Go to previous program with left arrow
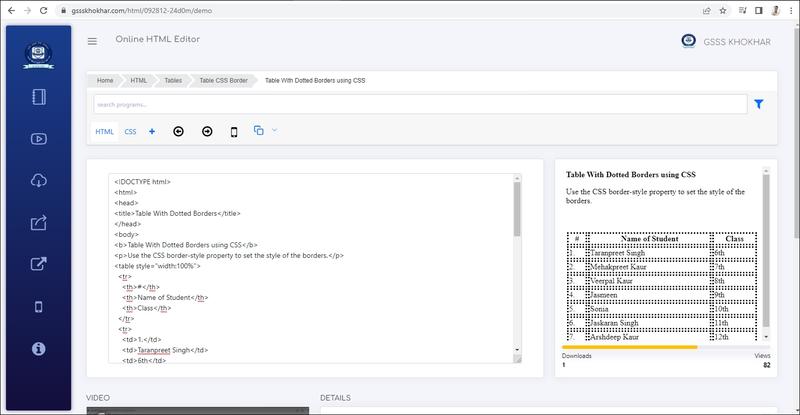The width and height of the screenshot is (800, 415). (x=179, y=131)
